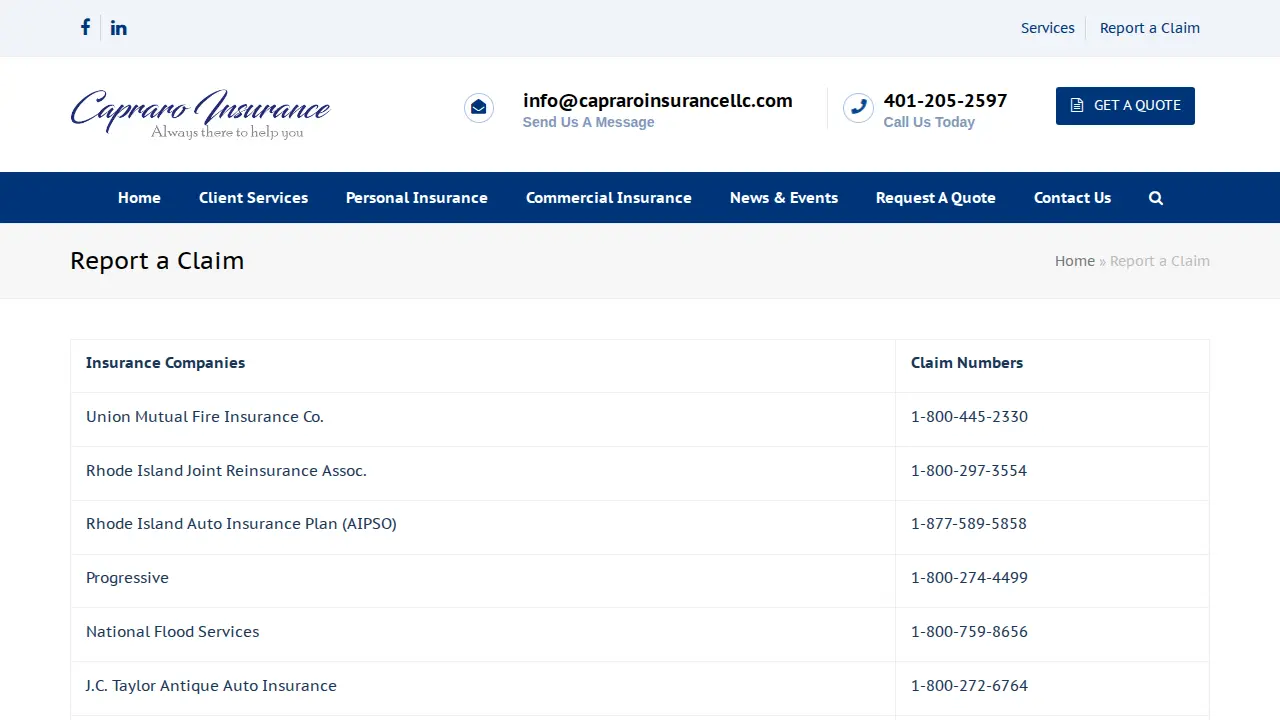The image size is (1280, 720).
Task: Open the Commercial Insurance menu
Action: pyautogui.click(x=609, y=198)
